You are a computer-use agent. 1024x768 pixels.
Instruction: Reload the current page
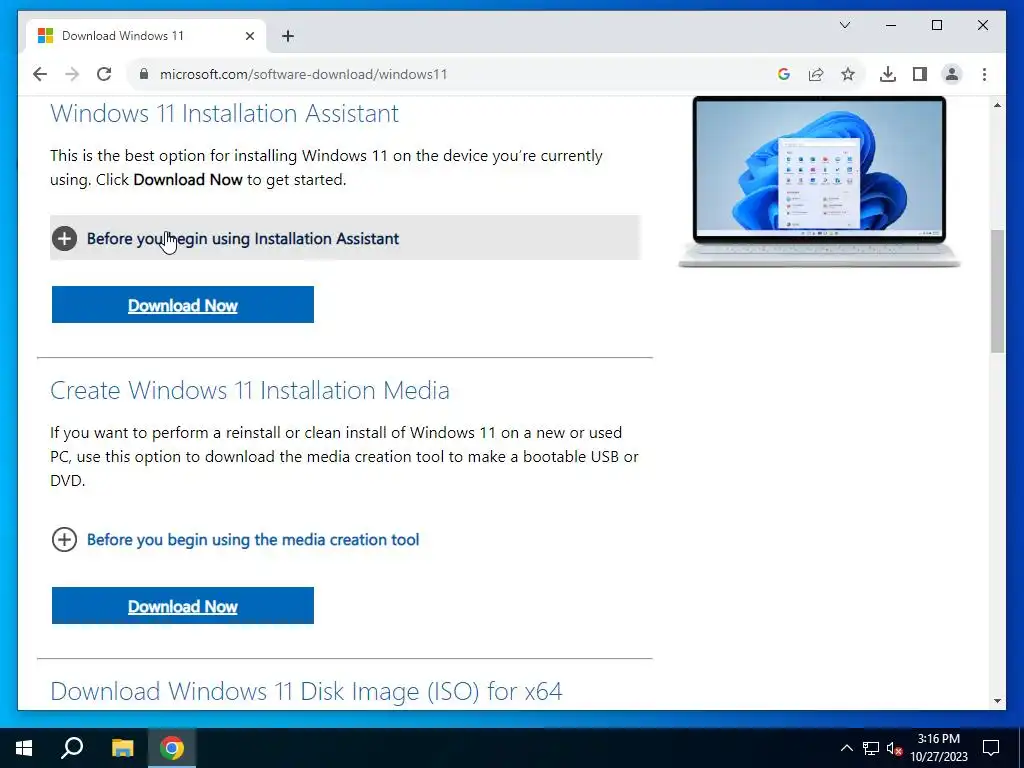point(104,74)
